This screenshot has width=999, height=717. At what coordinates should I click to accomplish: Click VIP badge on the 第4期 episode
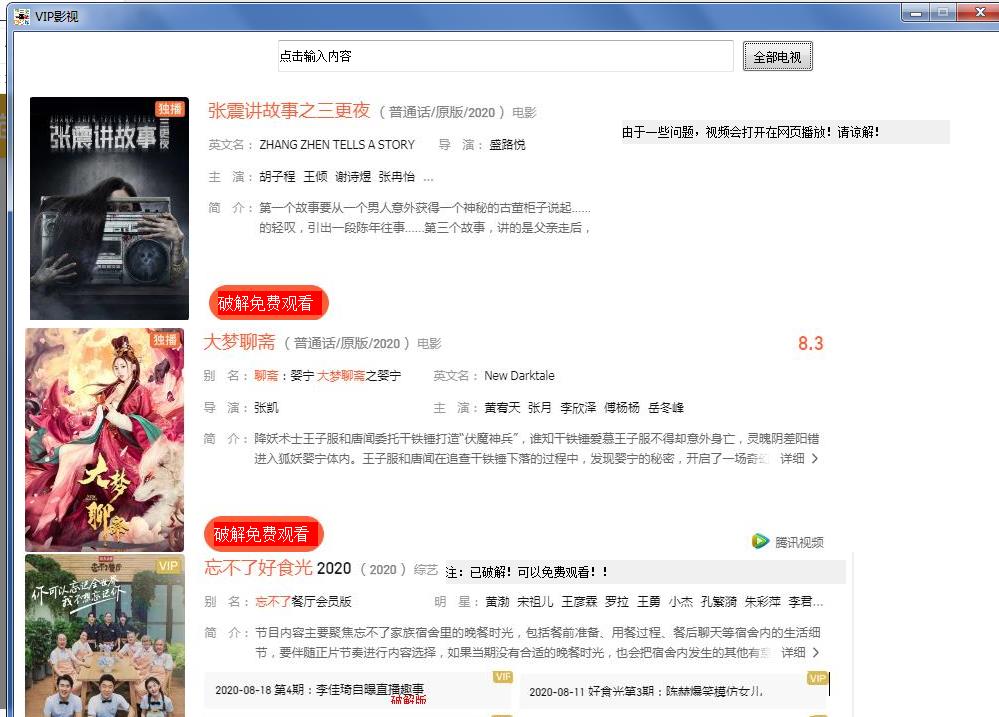(503, 677)
